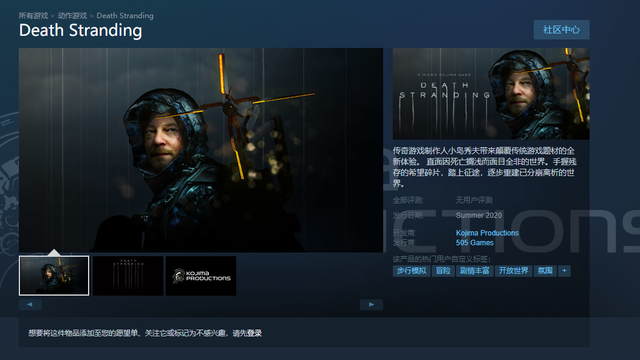
Task: Click the left arrow thumbnail scroll button
Action: (30, 304)
